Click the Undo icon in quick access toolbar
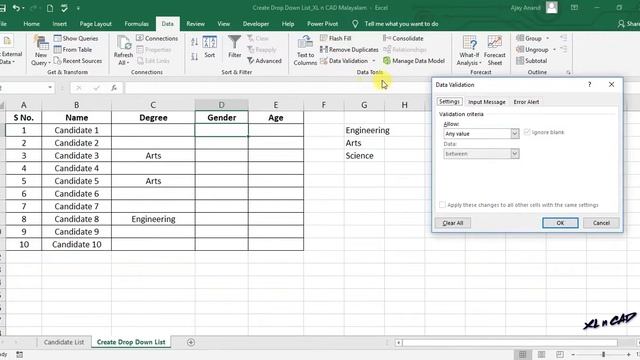 pos(16,8)
